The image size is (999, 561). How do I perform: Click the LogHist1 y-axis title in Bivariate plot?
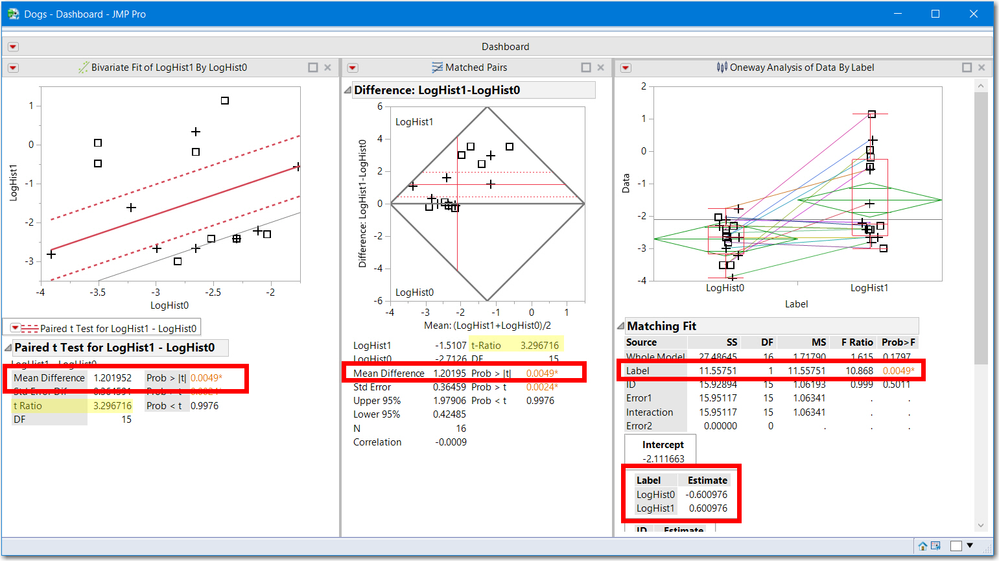point(13,183)
